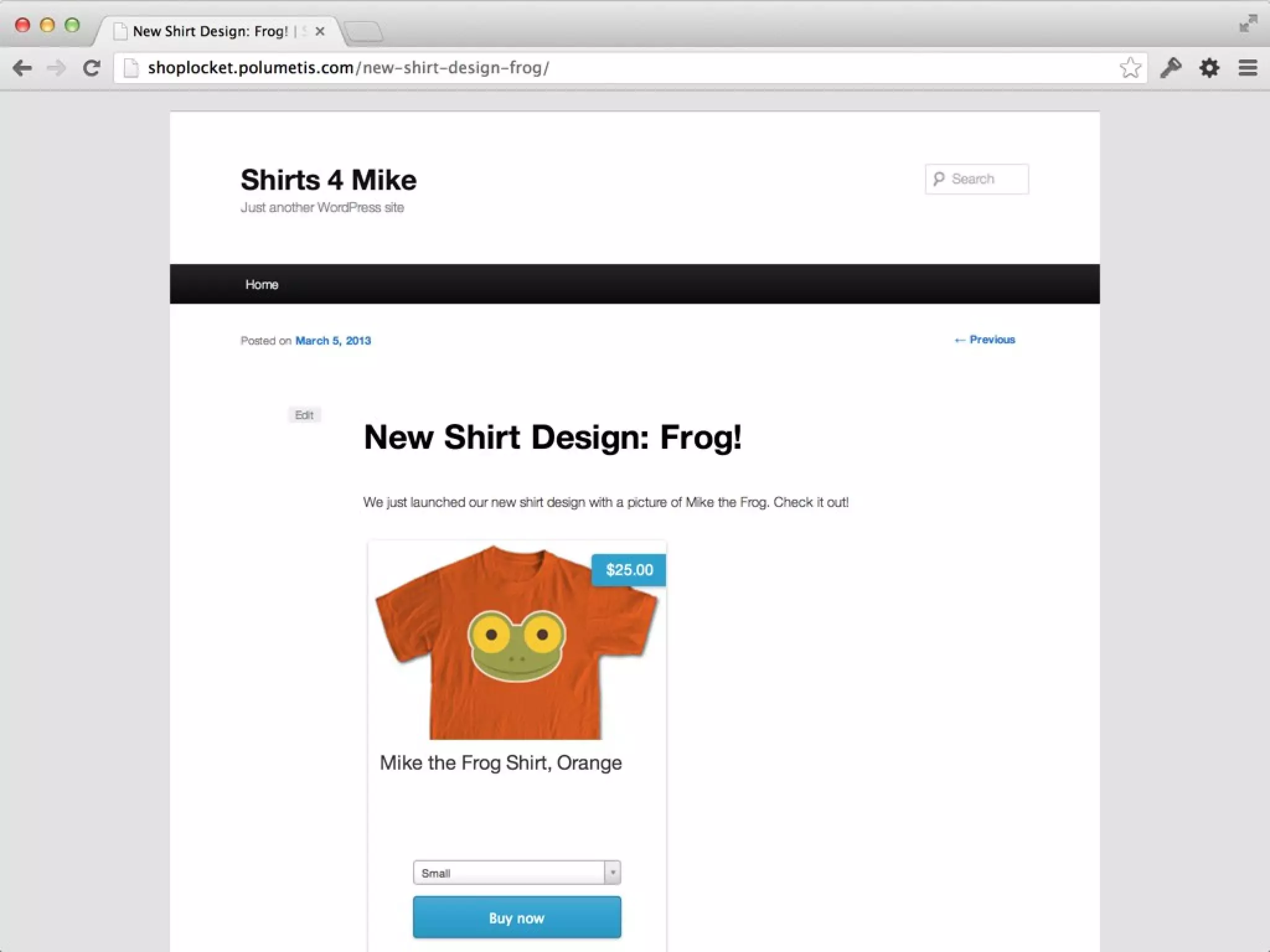Open the Home navigation menu item
Screen dimensions: 1270x952
(262, 284)
